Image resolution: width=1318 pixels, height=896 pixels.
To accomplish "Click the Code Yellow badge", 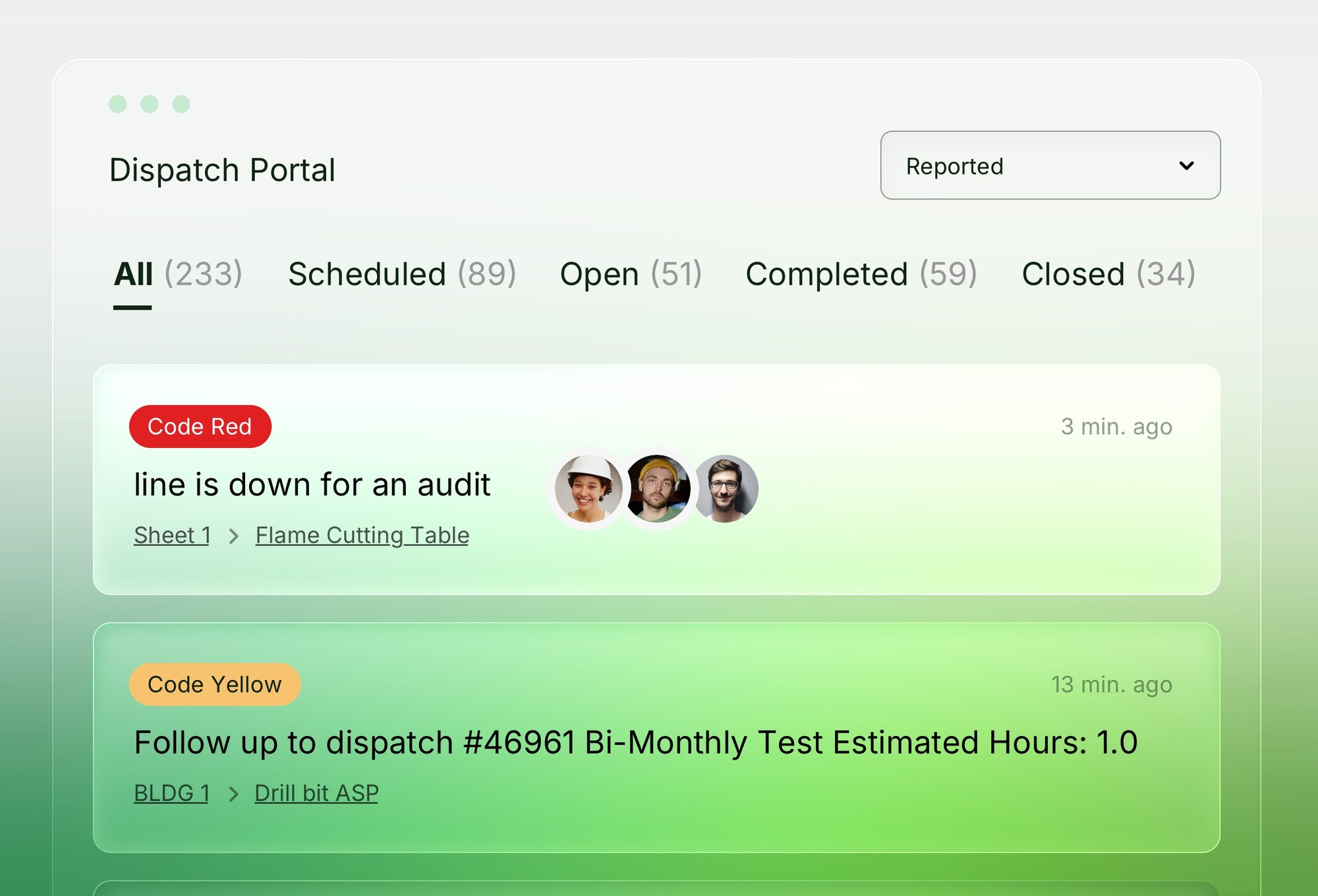I will click(x=215, y=685).
